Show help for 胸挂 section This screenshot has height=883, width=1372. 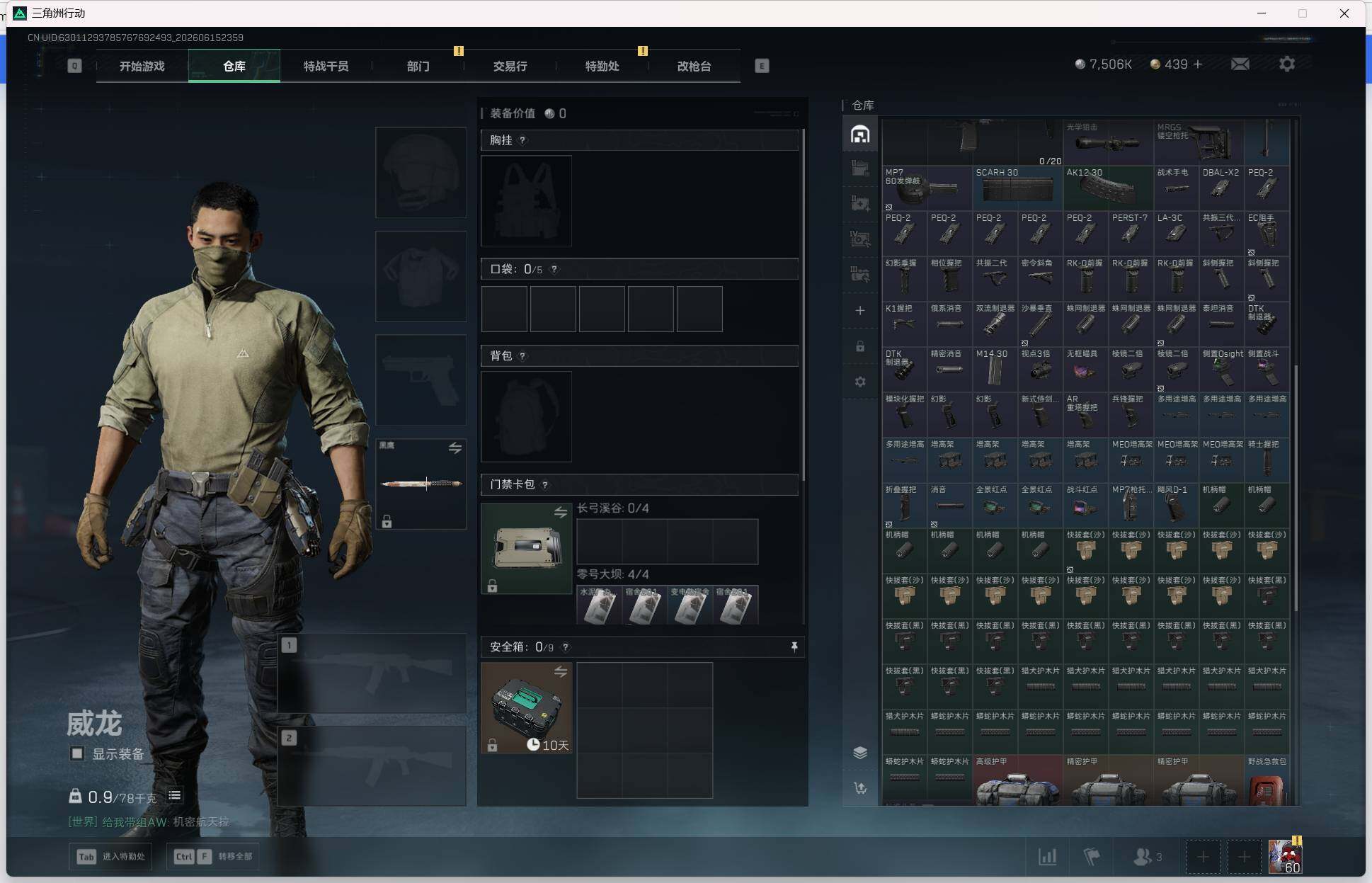pyautogui.click(x=522, y=140)
